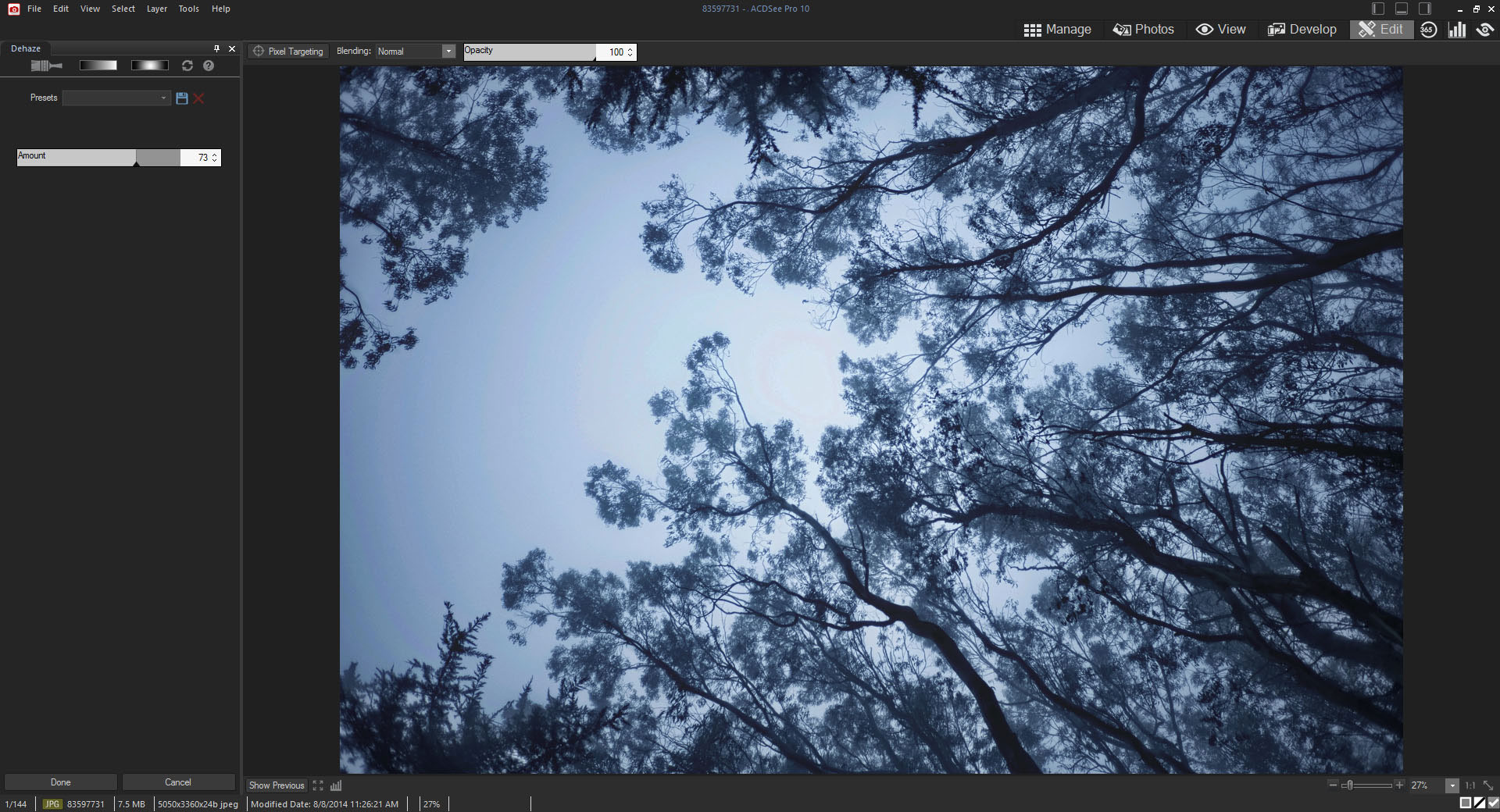Viewport: 1500px width, 812px height.
Task: Open the Layer menu
Action: click(x=157, y=9)
